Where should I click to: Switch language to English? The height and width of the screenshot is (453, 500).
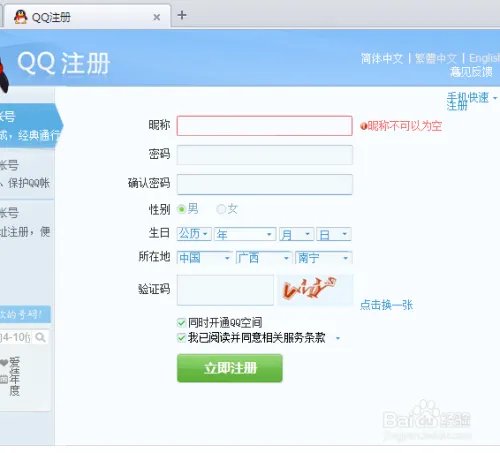[484, 59]
